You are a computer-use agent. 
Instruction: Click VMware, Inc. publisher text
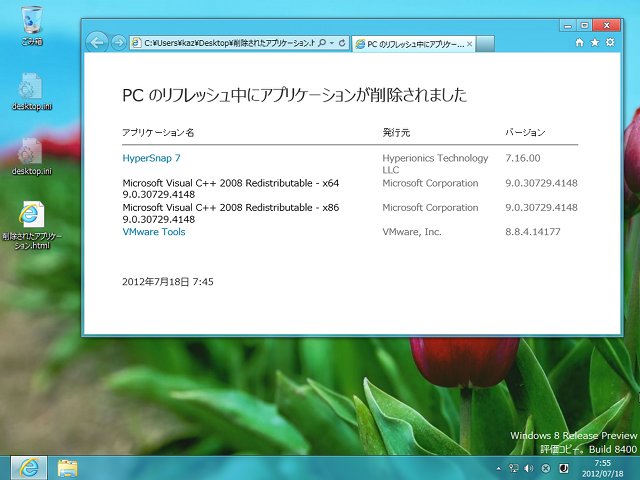click(x=412, y=232)
